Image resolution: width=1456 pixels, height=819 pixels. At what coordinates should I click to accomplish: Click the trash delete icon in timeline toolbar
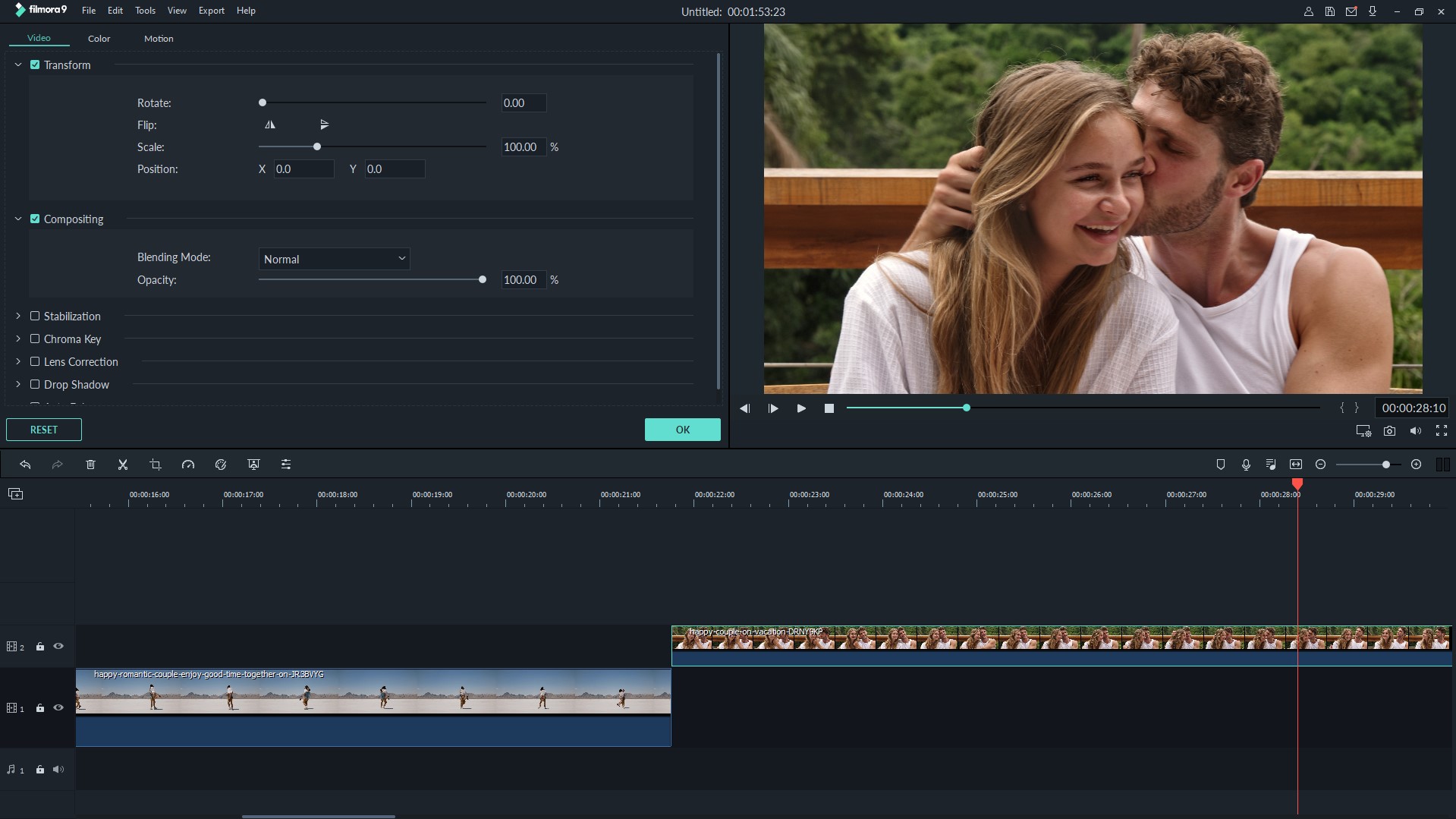[x=90, y=465]
